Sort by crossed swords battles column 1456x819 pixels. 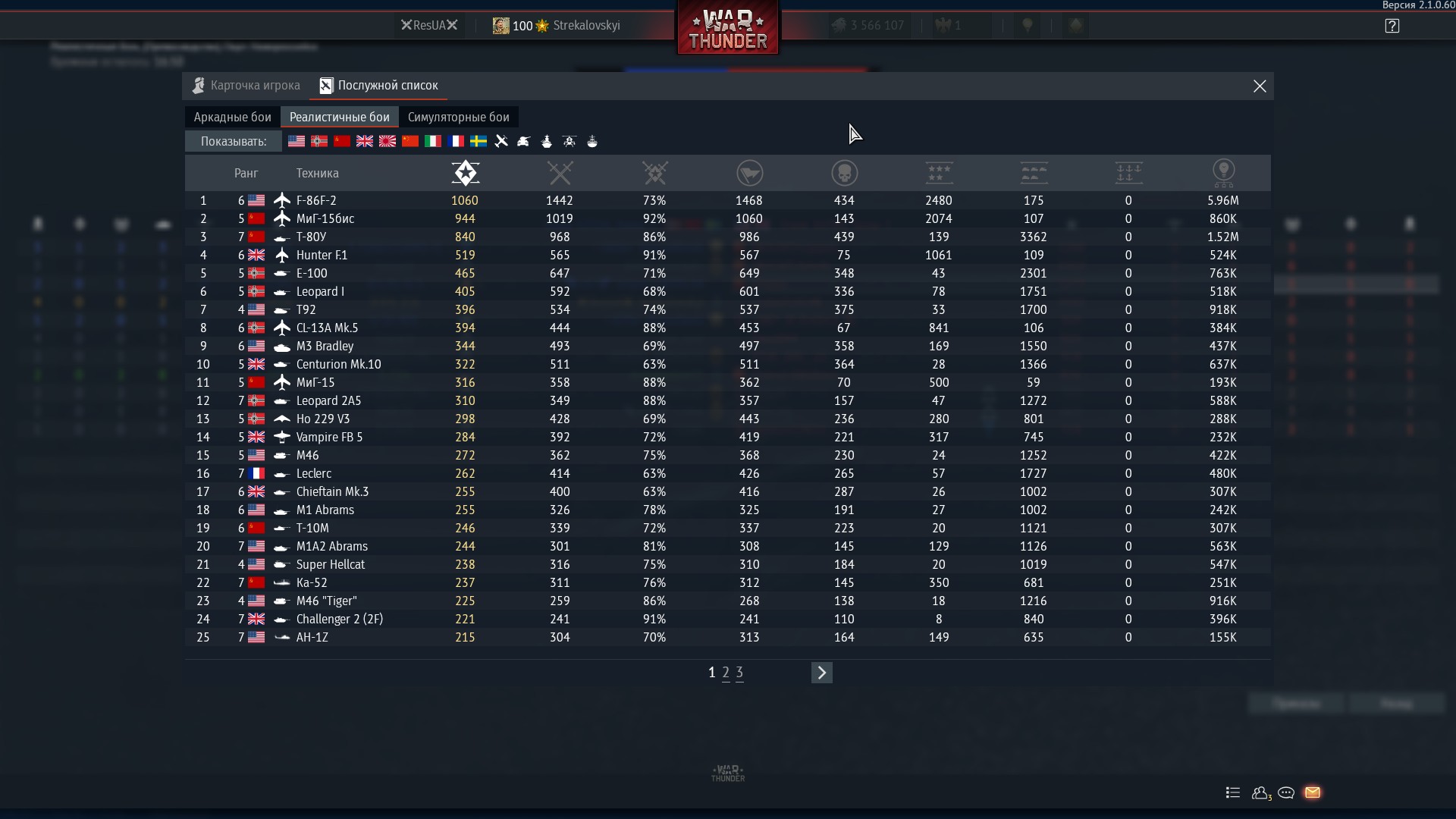click(x=560, y=173)
